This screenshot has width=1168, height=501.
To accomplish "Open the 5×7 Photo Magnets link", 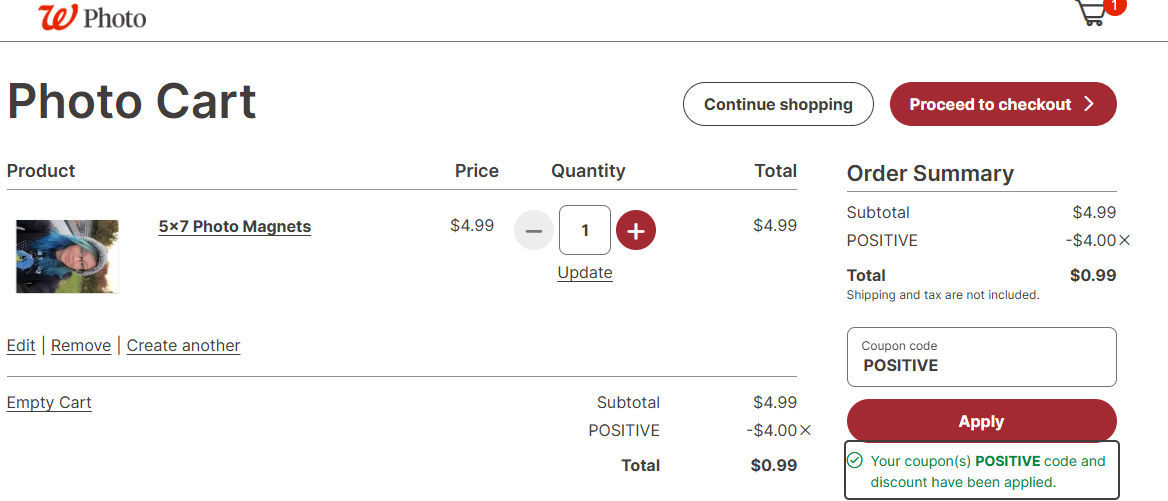I will [x=235, y=227].
